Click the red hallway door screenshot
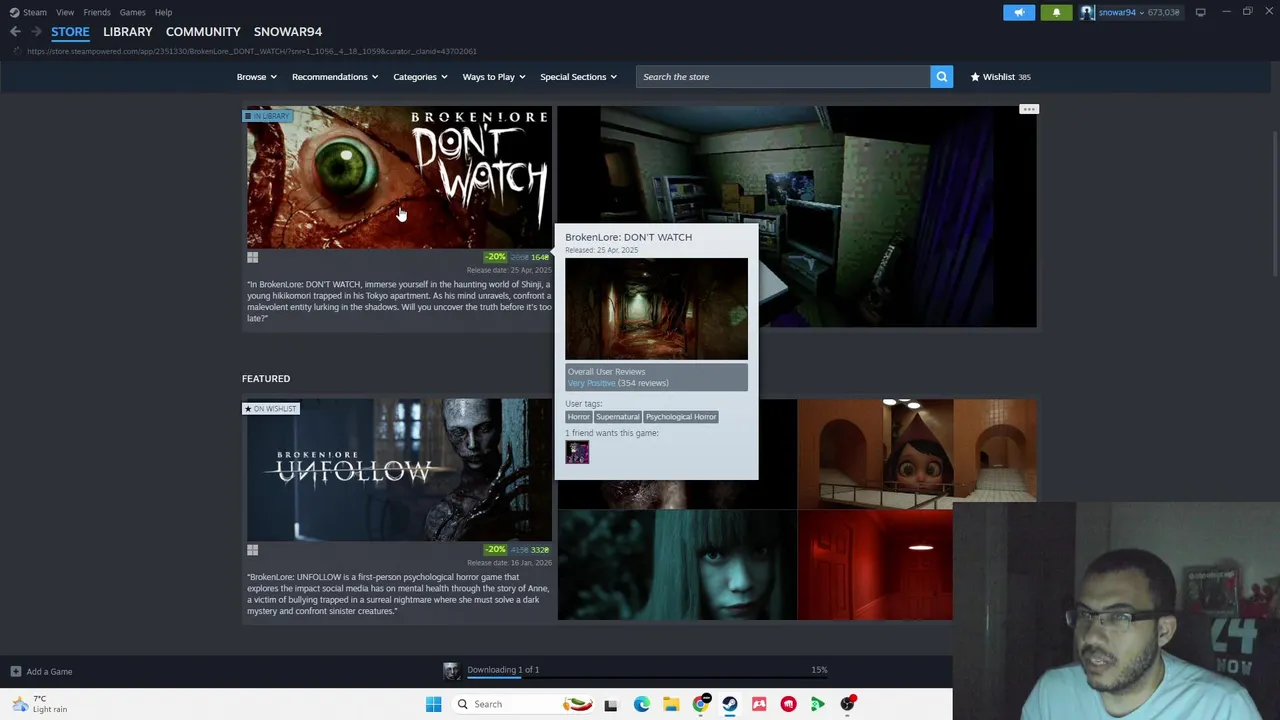1280x720 pixels. 875,565
